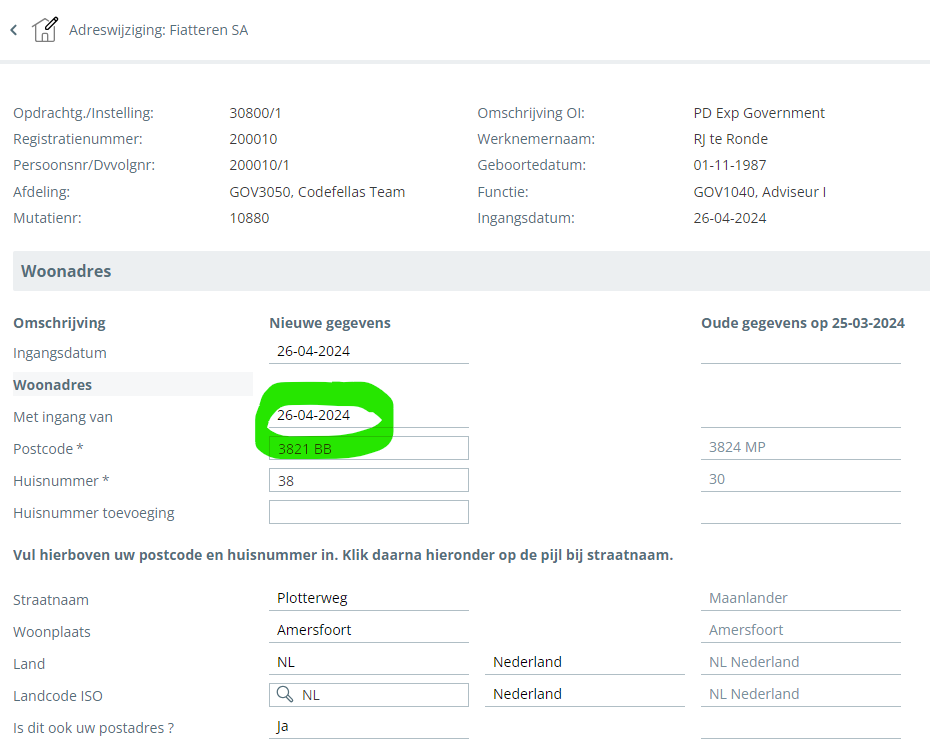This screenshot has height=755, width=930.
Task: Click the magnifier icon in Landcode ISO
Action: tap(285, 695)
